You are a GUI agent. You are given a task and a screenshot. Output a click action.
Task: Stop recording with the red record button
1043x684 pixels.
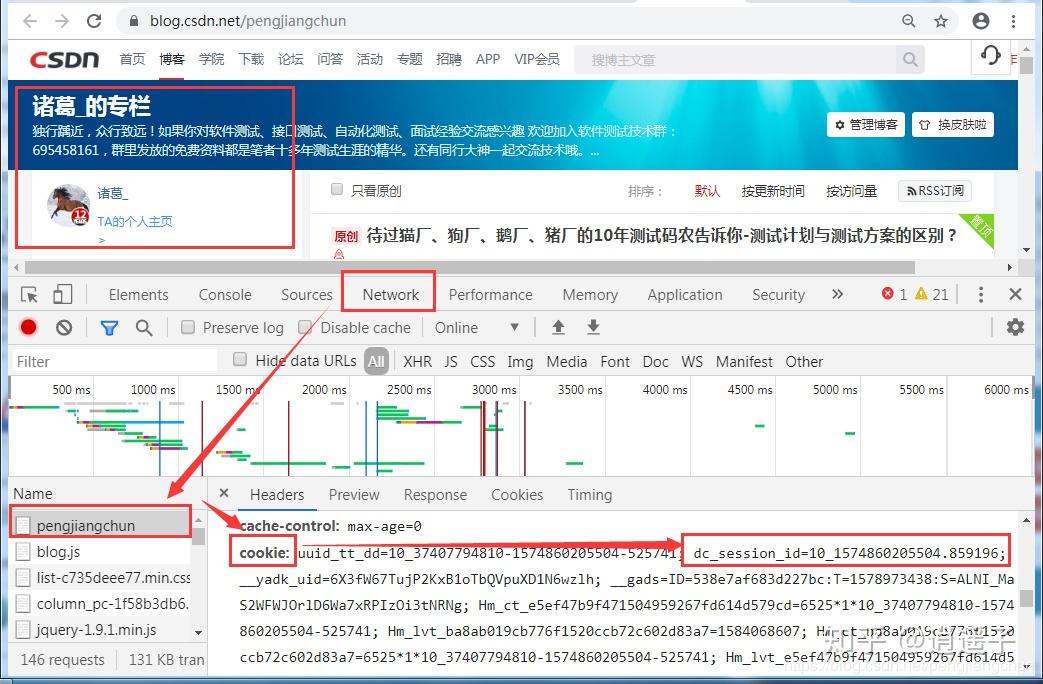click(28, 327)
